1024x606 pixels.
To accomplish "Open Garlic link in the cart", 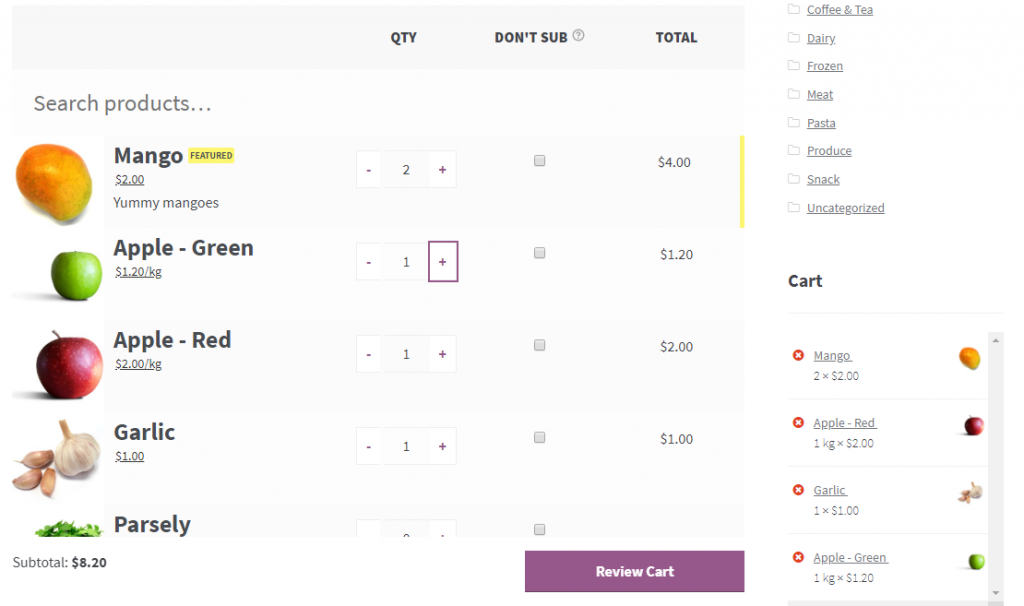I will pos(829,490).
